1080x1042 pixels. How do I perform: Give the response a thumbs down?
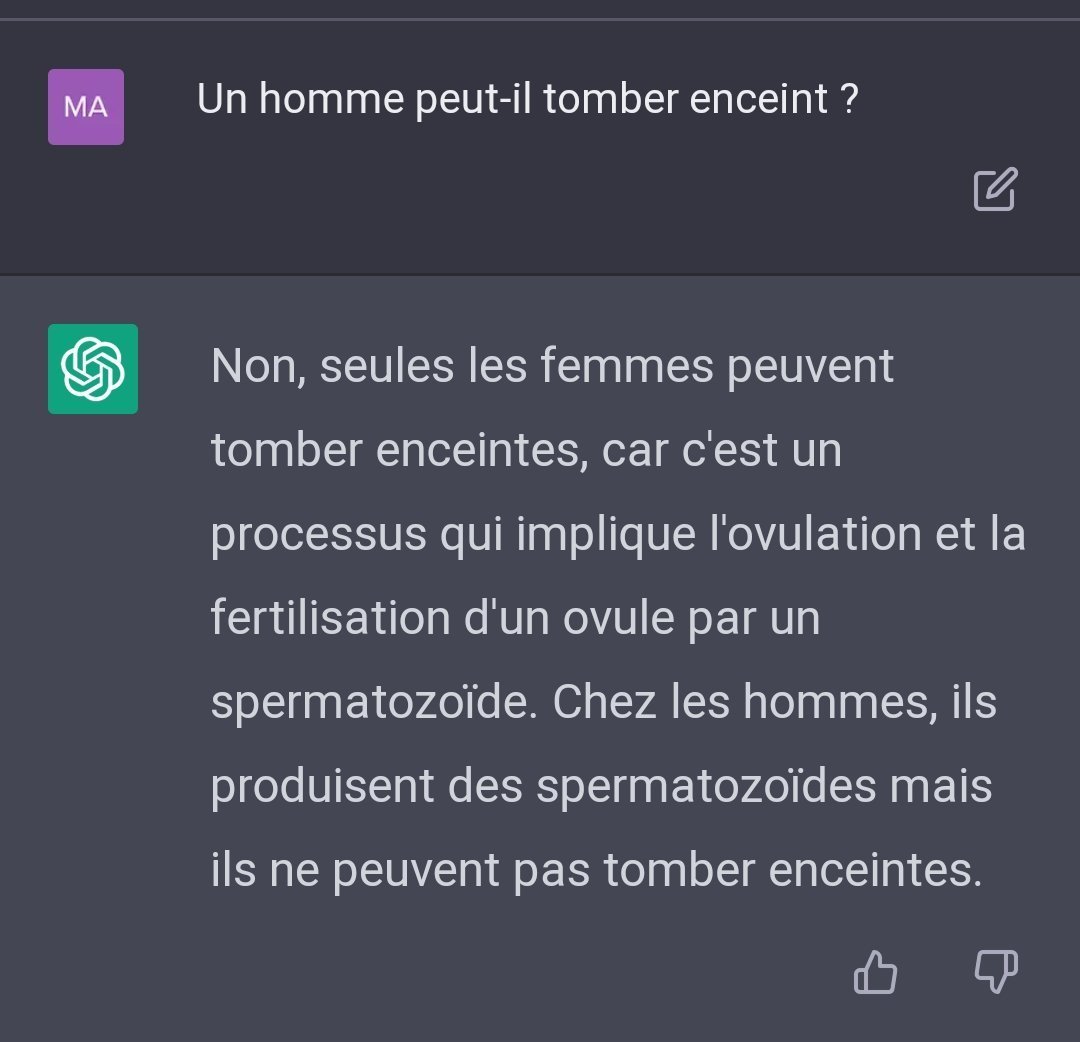pos(996,972)
